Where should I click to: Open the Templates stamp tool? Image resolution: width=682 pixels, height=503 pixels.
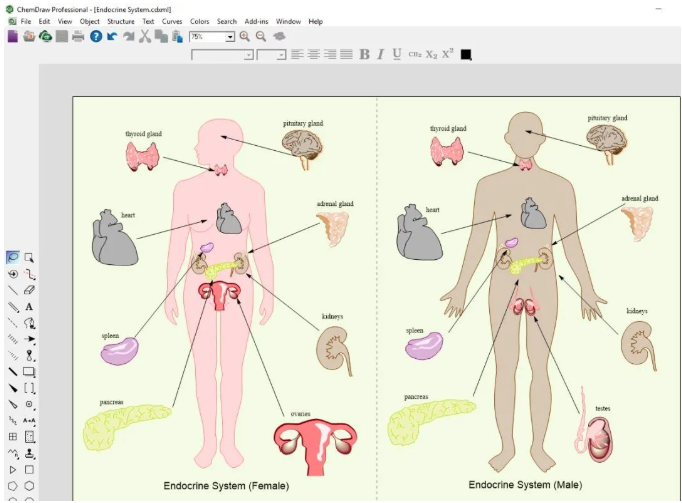(x=29, y=453)
